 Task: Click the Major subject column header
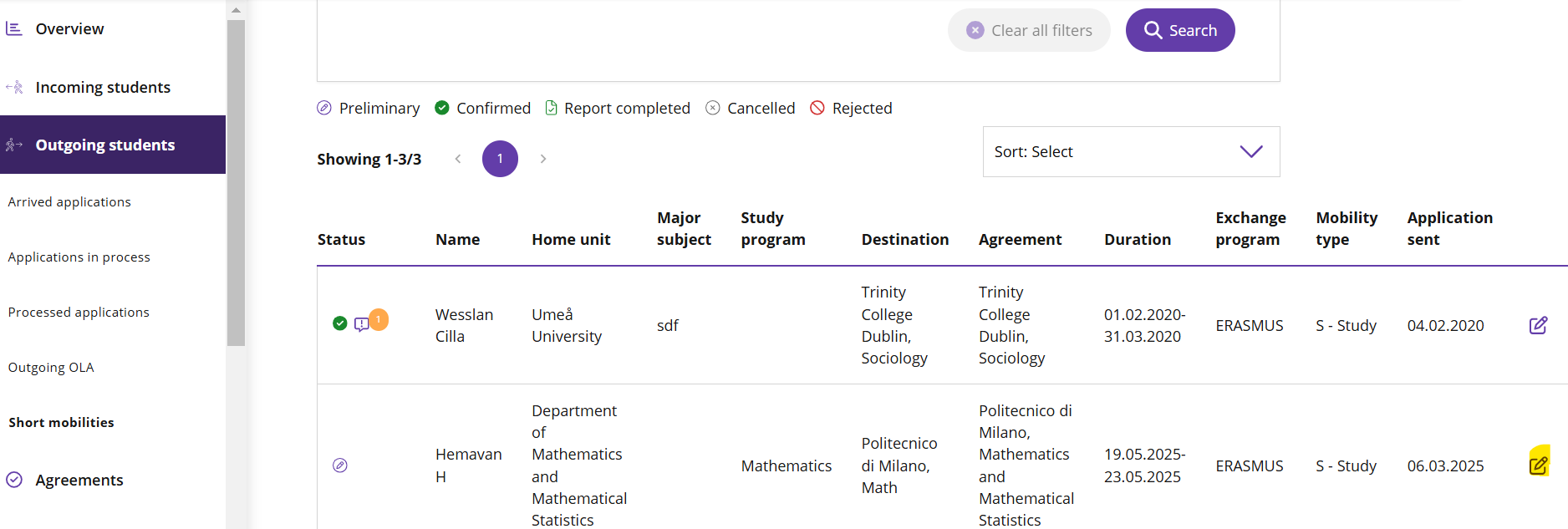684,229
